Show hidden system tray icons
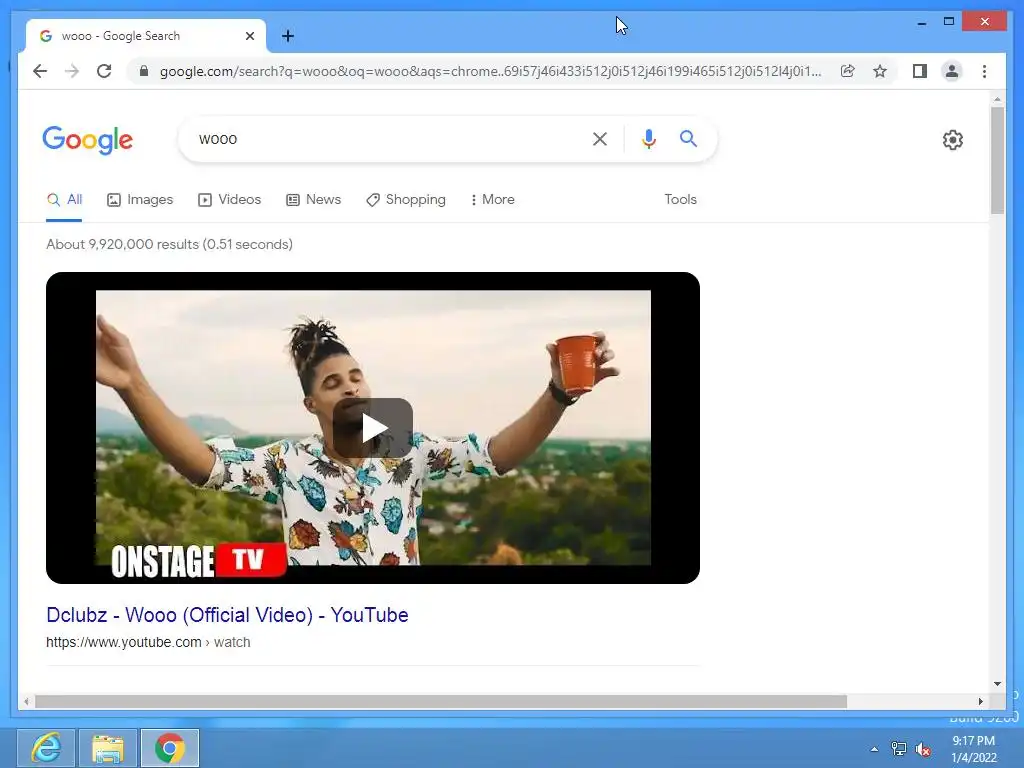This screenshot has height=768, width=1024. tap(874, 749)
